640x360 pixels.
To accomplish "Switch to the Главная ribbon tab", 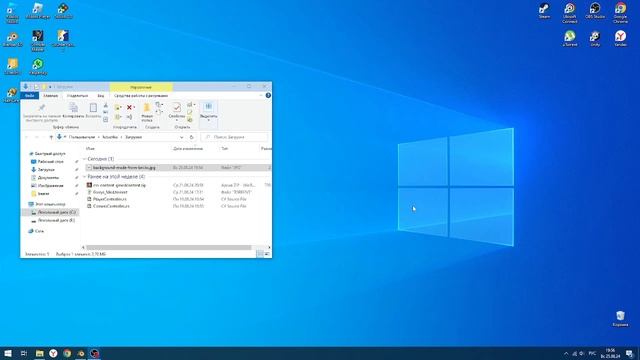I will click(51, 96).
